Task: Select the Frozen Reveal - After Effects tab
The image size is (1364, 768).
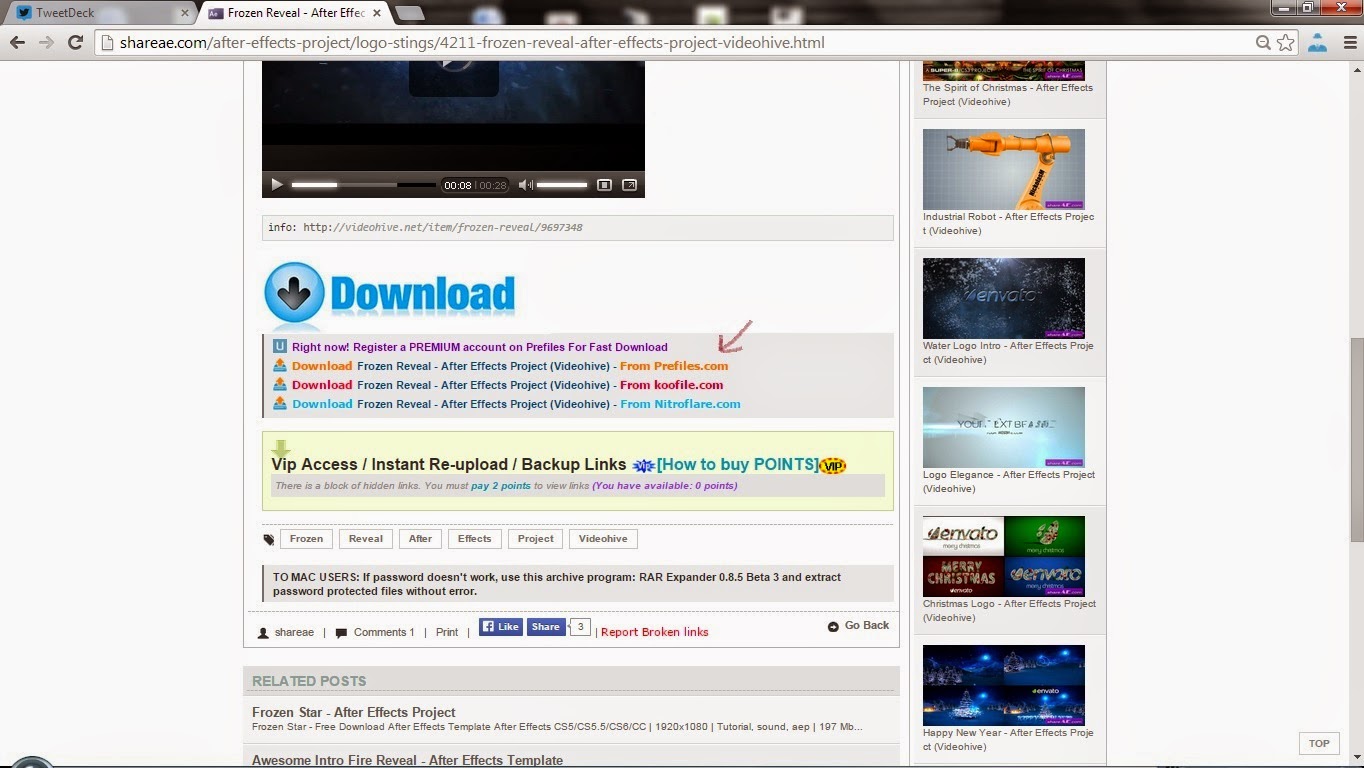Action: point(295,12)
